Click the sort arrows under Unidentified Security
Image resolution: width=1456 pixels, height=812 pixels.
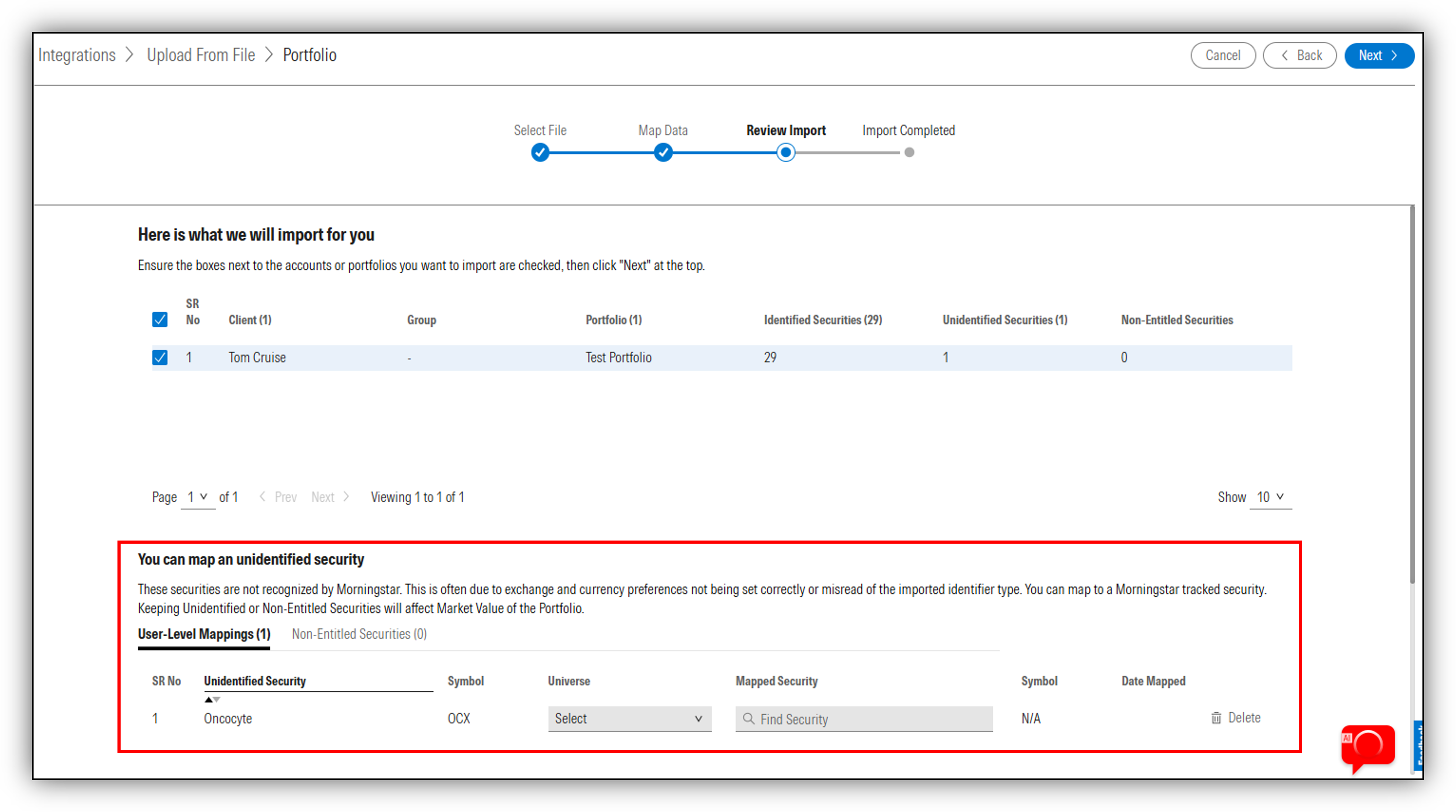212,699
